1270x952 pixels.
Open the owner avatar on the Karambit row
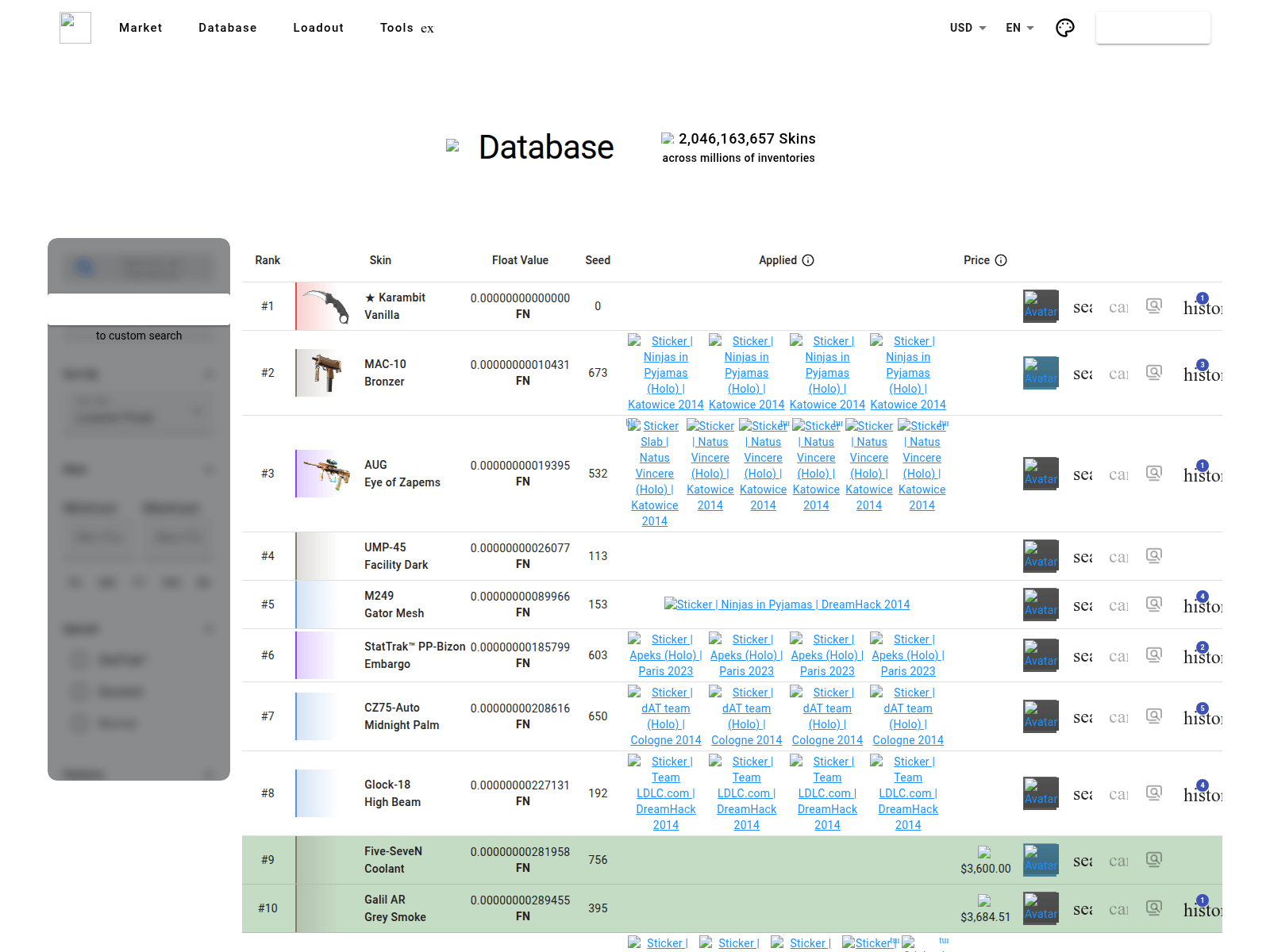1041,306
